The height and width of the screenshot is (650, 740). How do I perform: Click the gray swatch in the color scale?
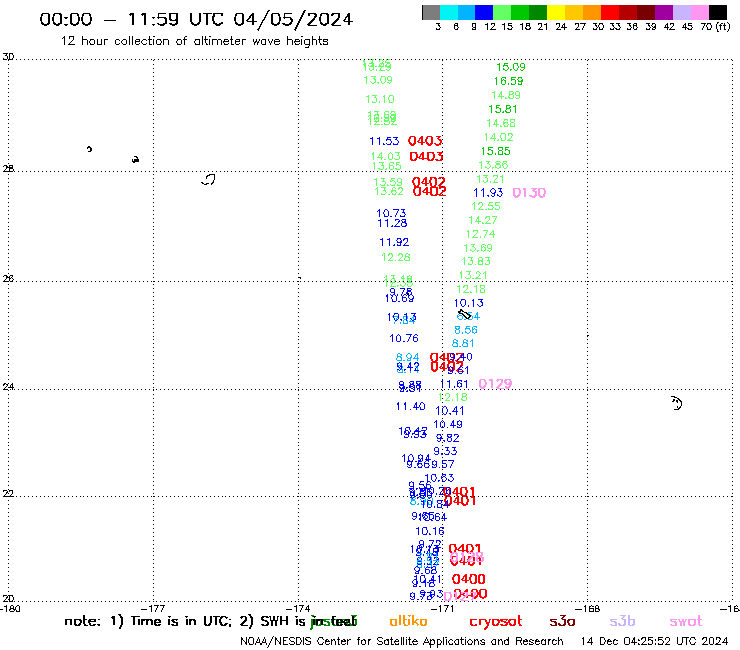tap(431, 12)
